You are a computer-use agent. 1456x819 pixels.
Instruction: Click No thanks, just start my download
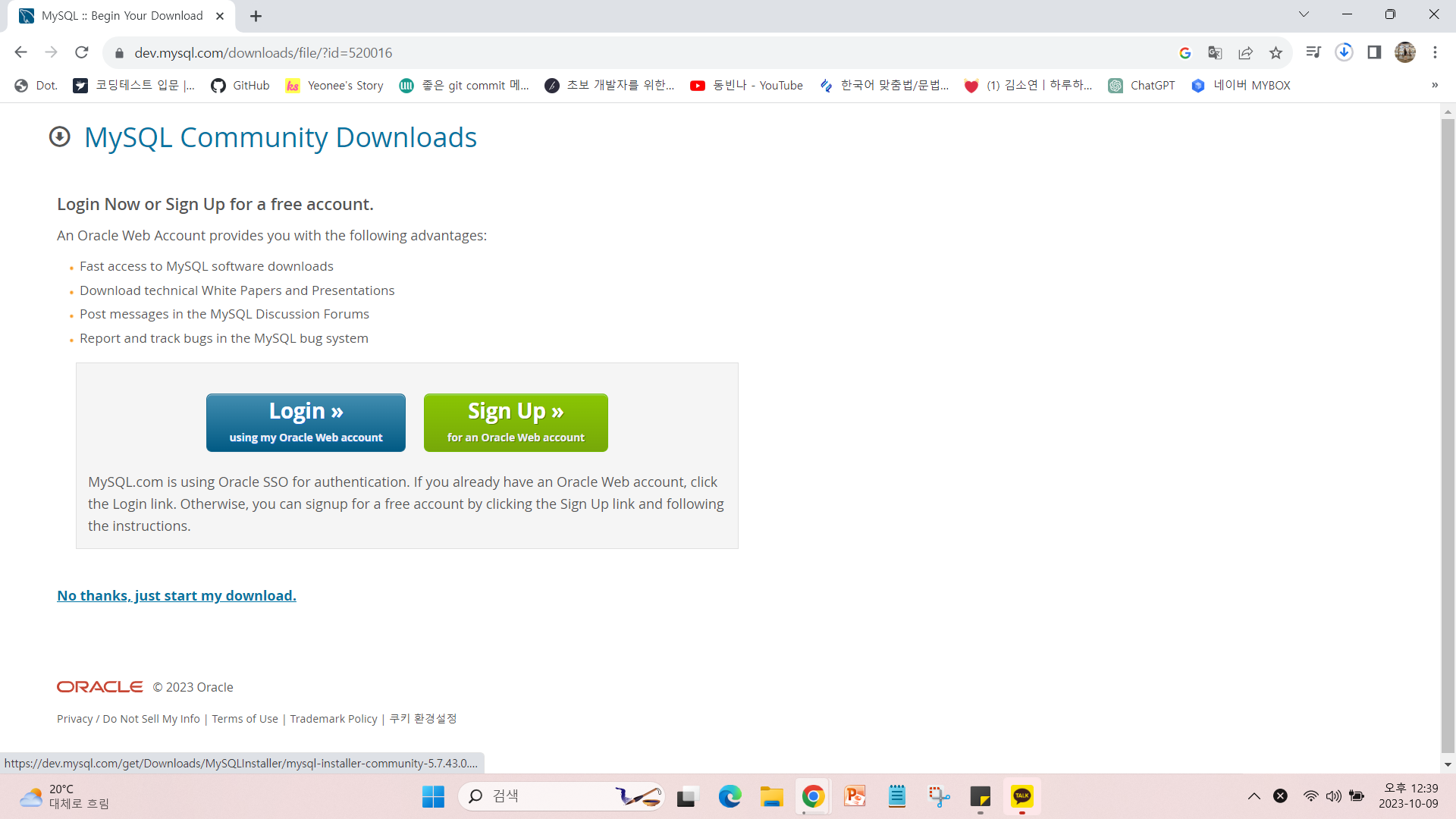point(177,596)
